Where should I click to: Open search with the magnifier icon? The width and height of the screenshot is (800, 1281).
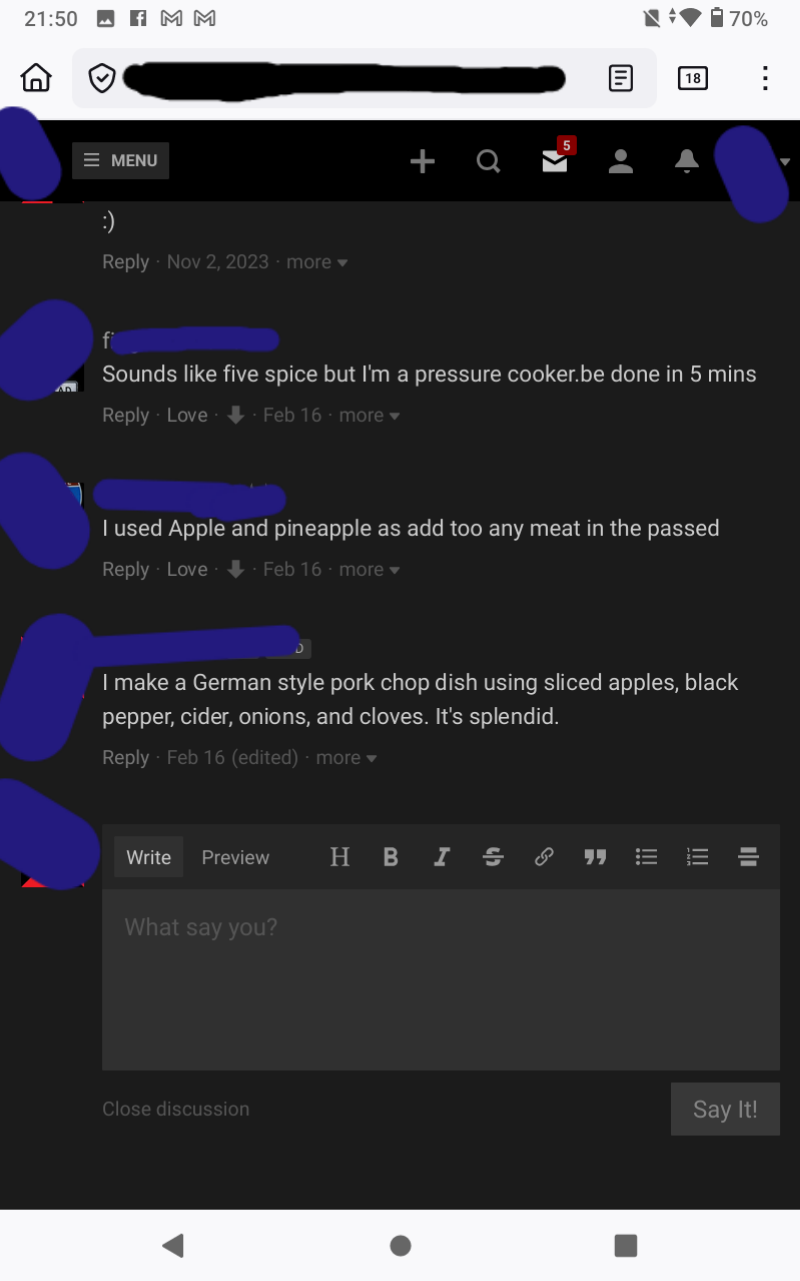(x=488, y=161)
